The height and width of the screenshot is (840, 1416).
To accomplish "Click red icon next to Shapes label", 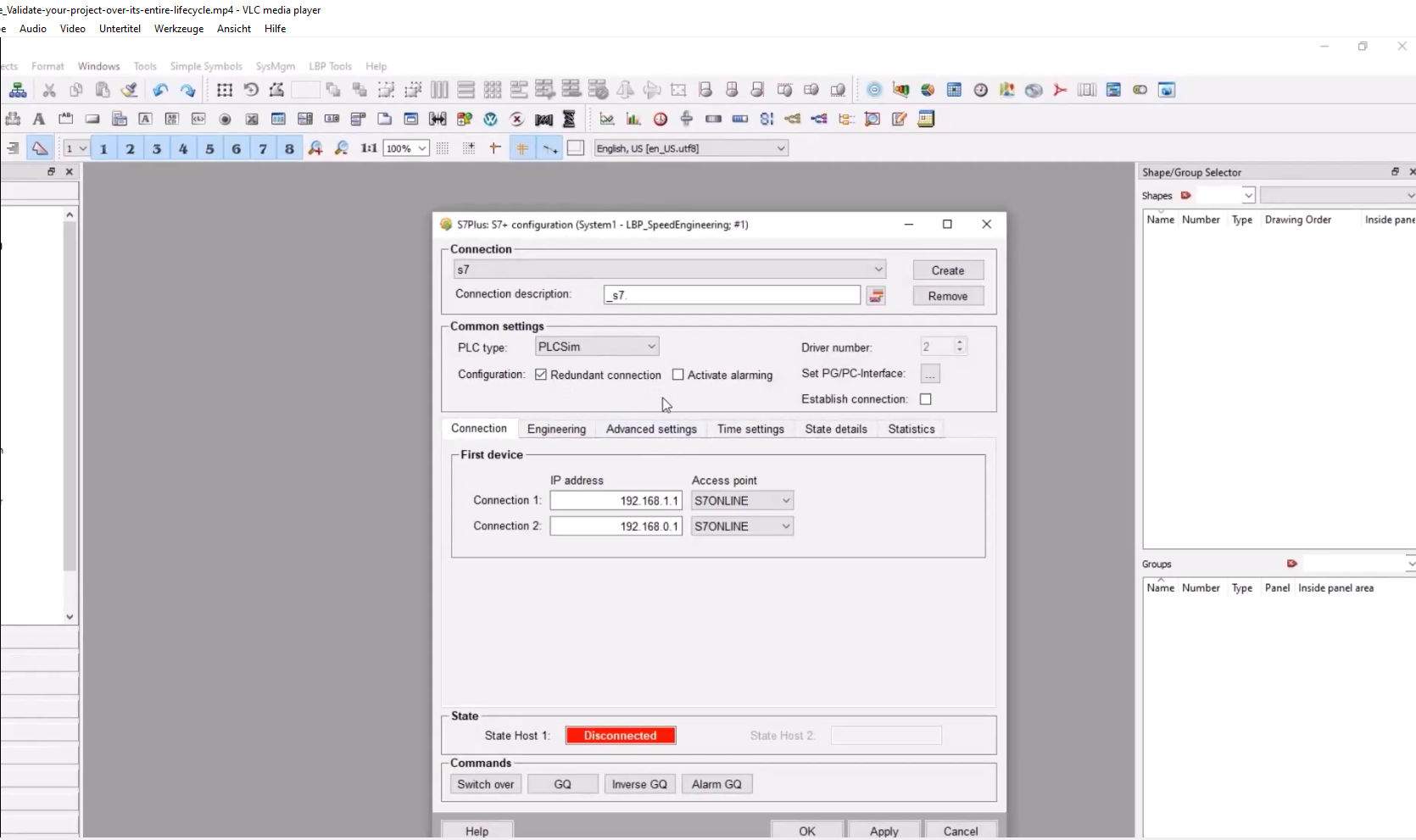I will 1186,196.
